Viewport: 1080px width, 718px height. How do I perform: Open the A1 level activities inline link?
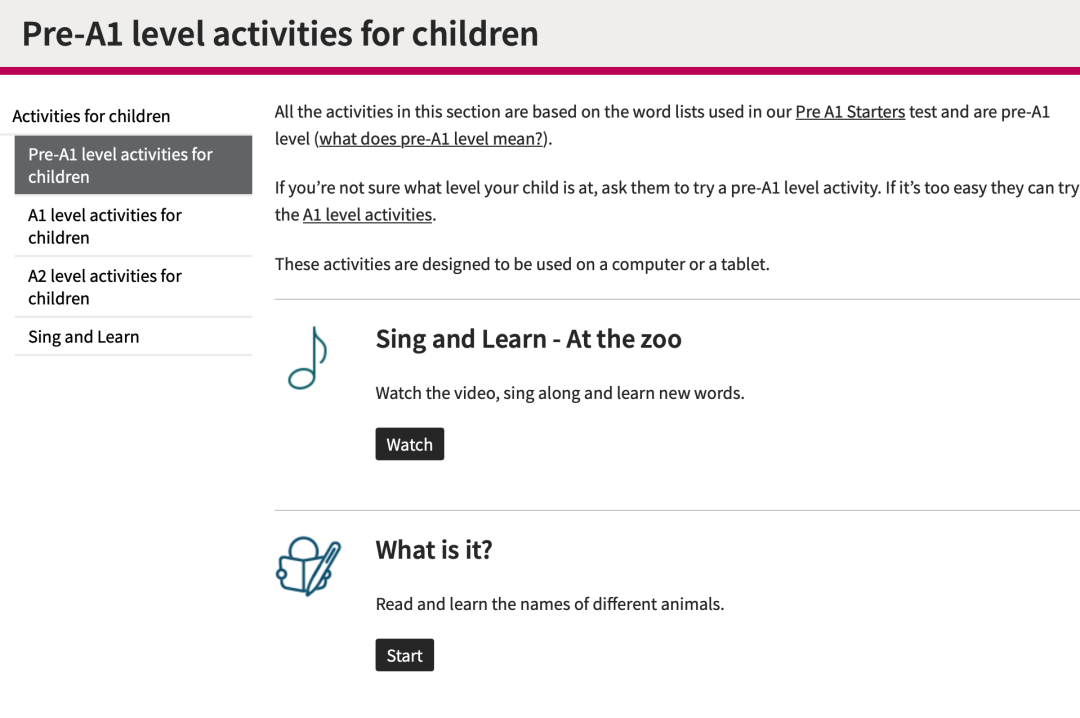[367, 214]
